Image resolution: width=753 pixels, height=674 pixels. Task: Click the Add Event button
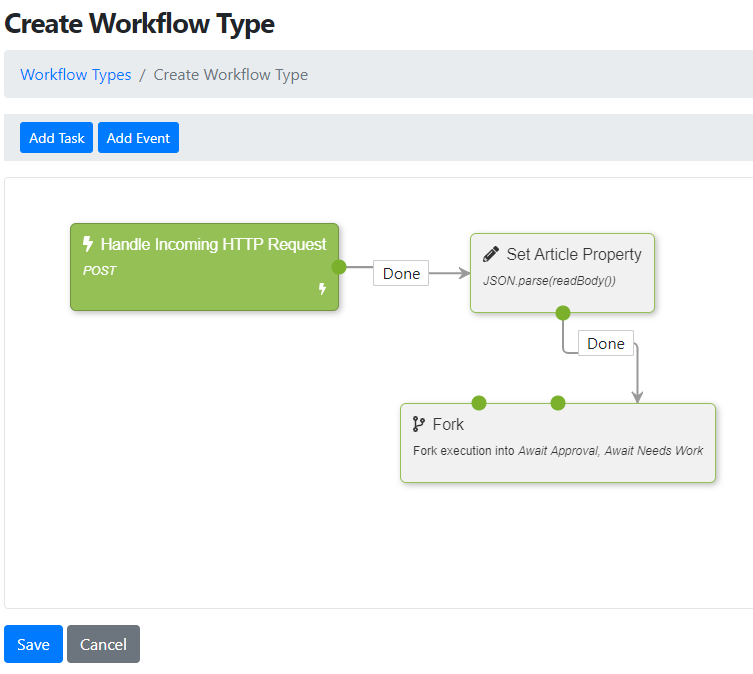[138, 137]
